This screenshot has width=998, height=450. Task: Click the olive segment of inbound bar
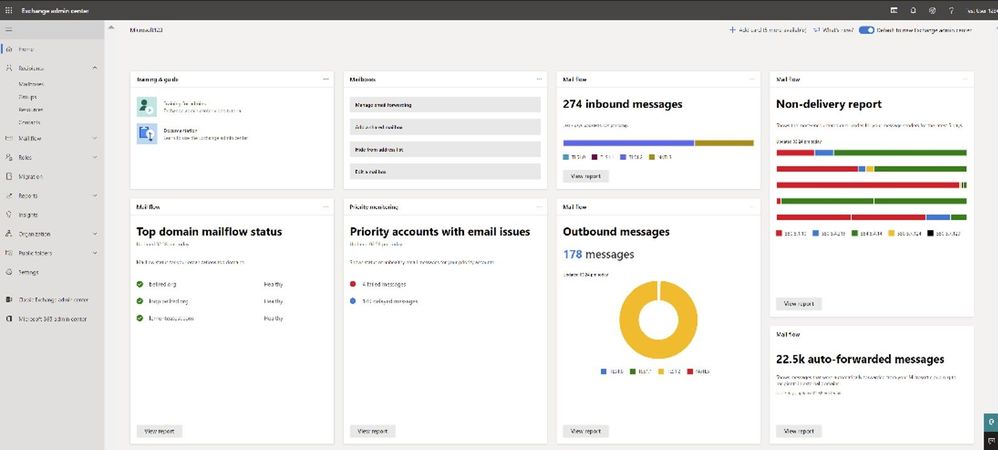click(x=724, y=143)
